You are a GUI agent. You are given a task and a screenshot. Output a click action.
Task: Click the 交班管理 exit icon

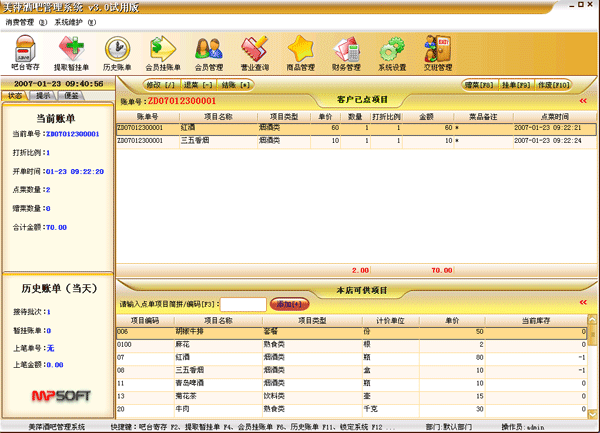[438, 53]
